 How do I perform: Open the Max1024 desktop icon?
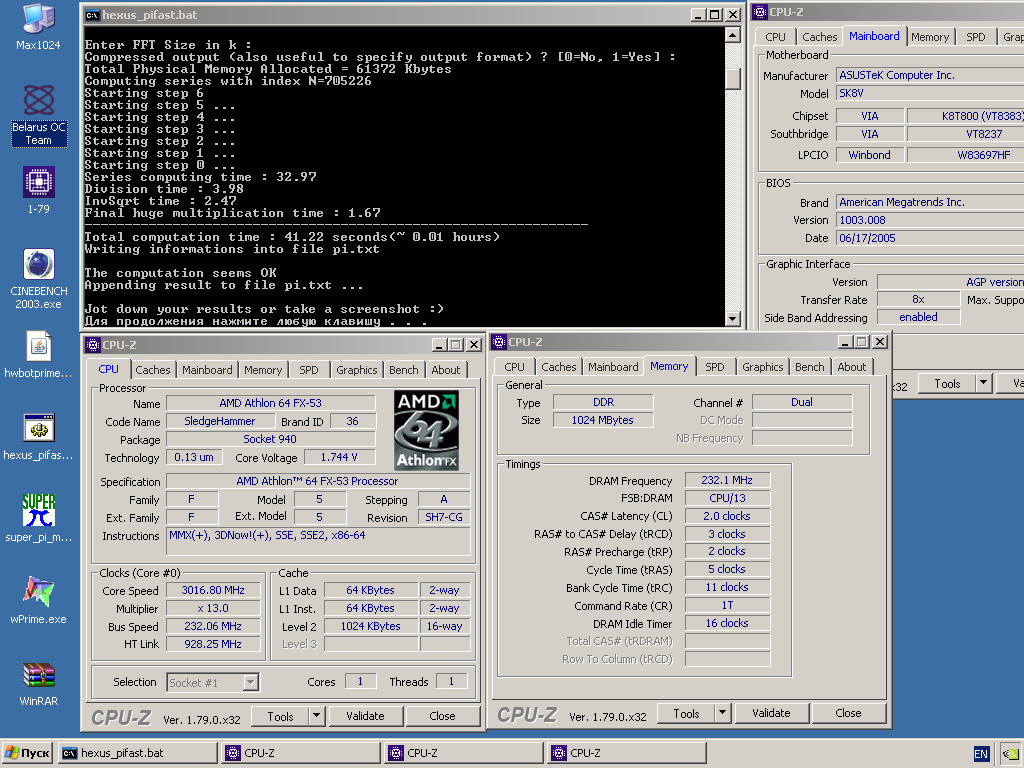(x=38, y=26)
